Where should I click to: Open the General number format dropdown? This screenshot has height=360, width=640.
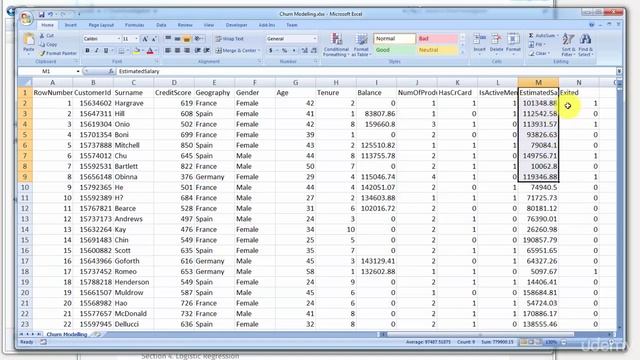[314, 39]
